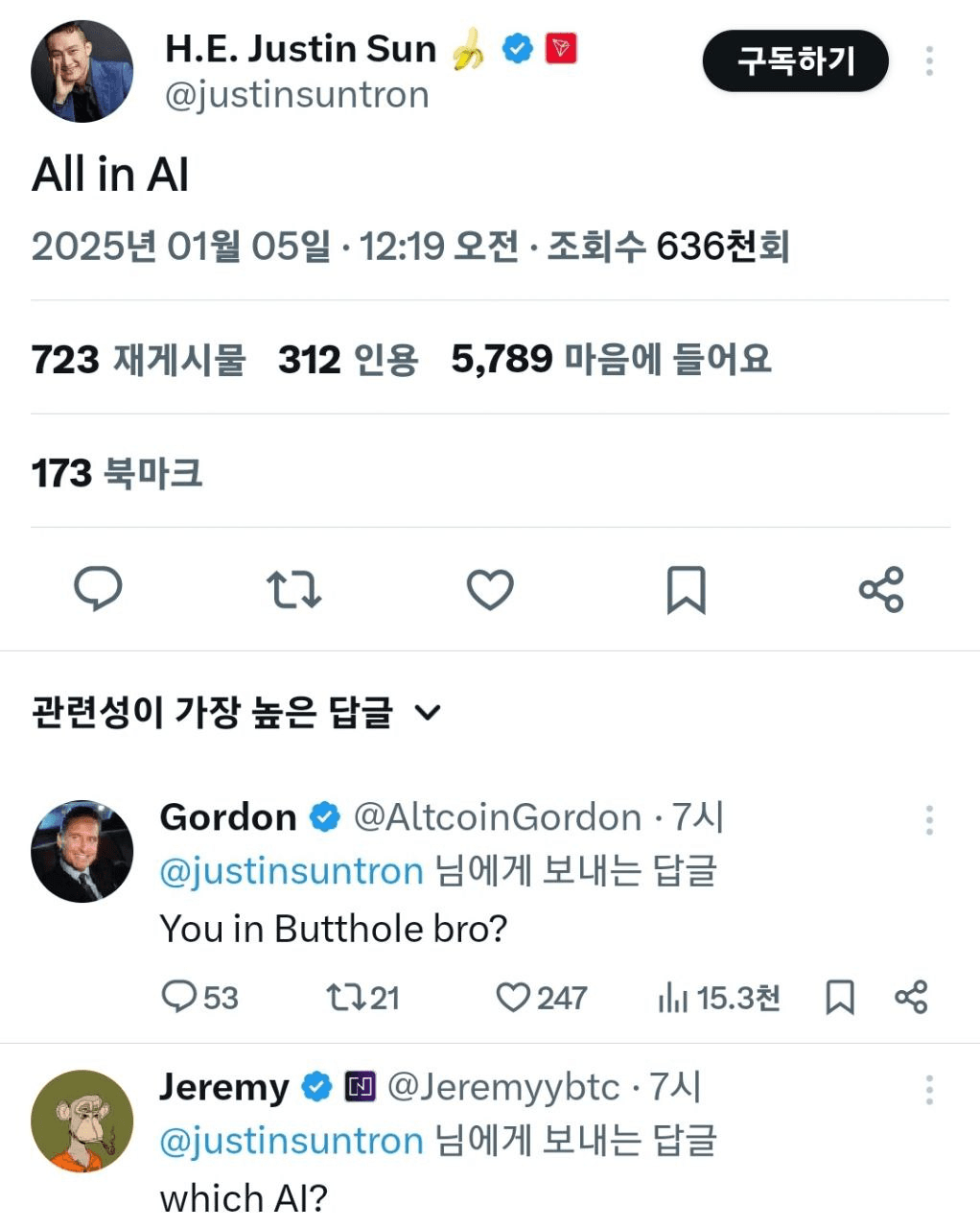Viewport: 980px width, 1228px height.
Task: Repost the "All in AI" tweet
Action: point(293,589)
